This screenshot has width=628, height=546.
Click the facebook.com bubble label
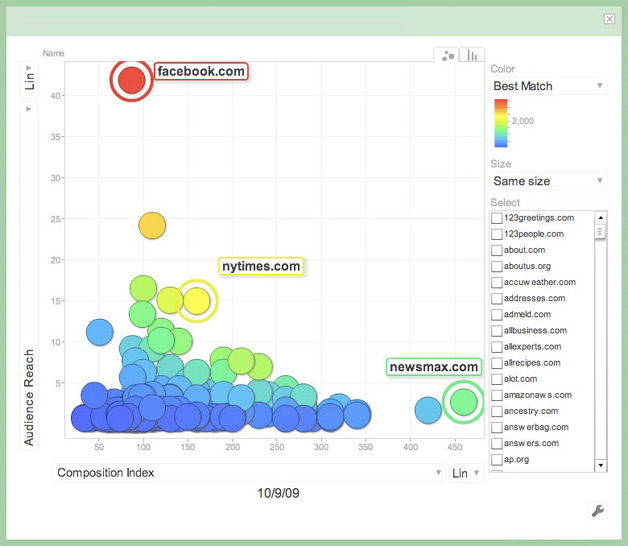[200, 72]
